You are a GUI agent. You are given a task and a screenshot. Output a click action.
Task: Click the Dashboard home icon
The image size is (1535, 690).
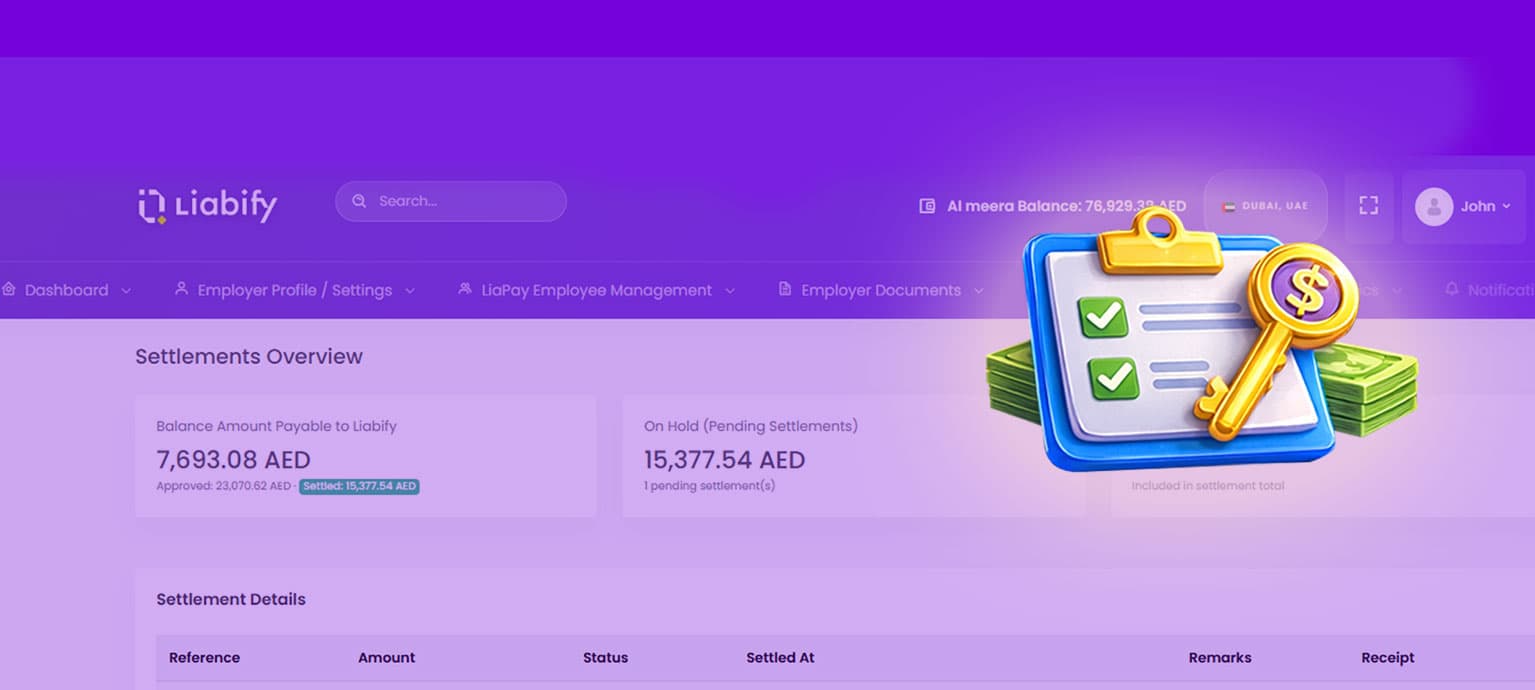(9, 289)
